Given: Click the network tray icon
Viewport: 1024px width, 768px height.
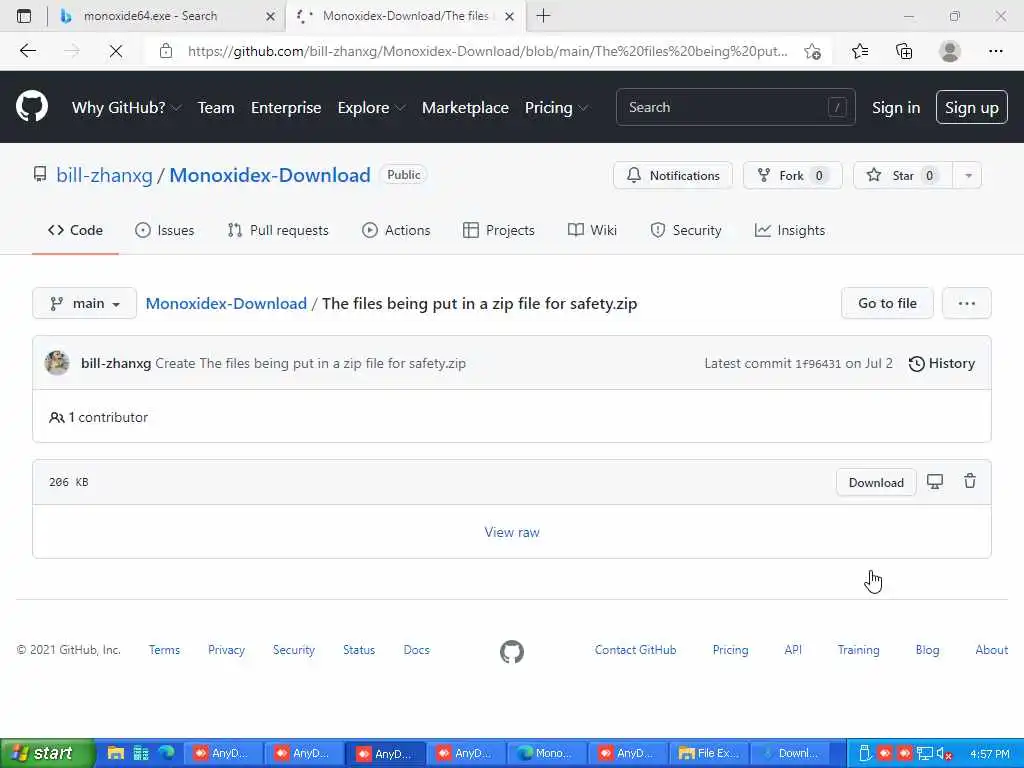Looking at the screenshot, I should 924,754.
